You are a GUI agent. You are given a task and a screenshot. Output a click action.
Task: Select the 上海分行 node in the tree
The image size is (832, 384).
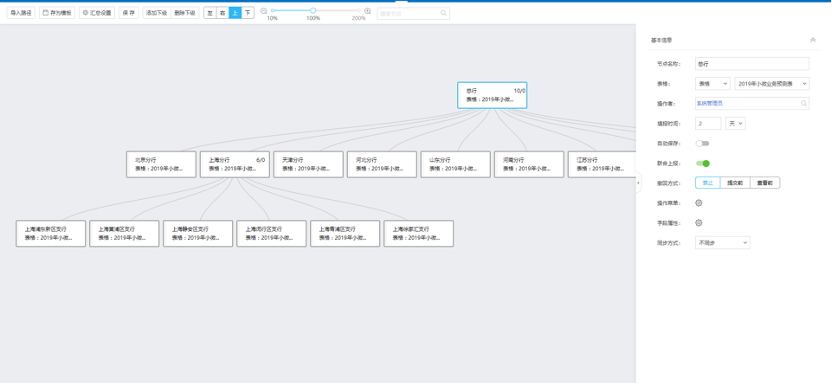[235, 164]
